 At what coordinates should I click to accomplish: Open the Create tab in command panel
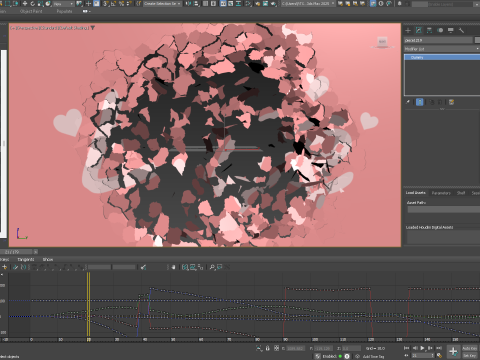pos(408,30)
